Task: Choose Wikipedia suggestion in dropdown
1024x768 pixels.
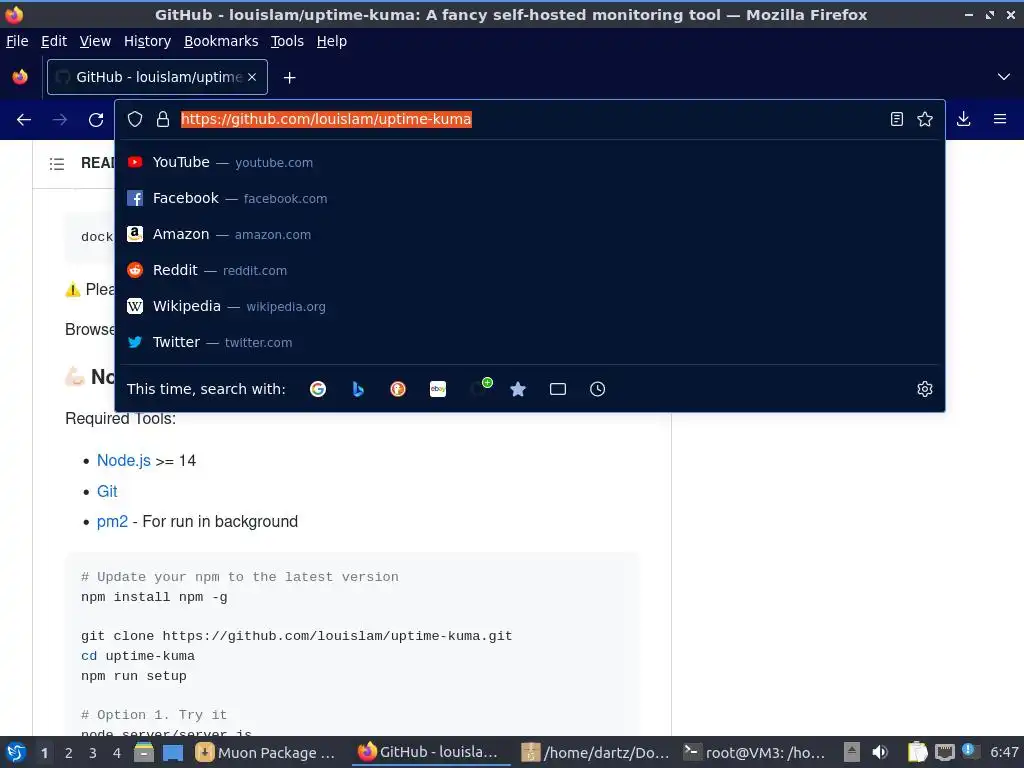Action: coord(530,306)
